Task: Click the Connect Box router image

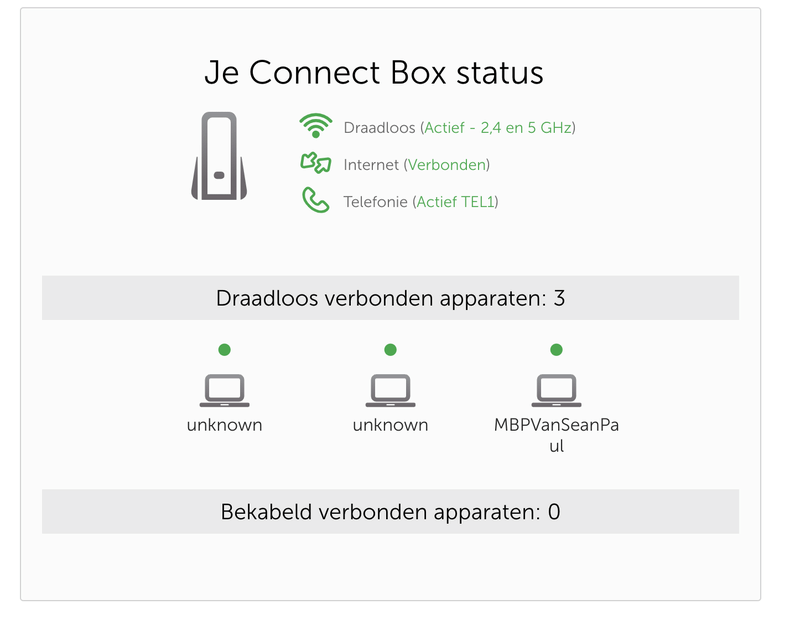Action: pos(219,156)
